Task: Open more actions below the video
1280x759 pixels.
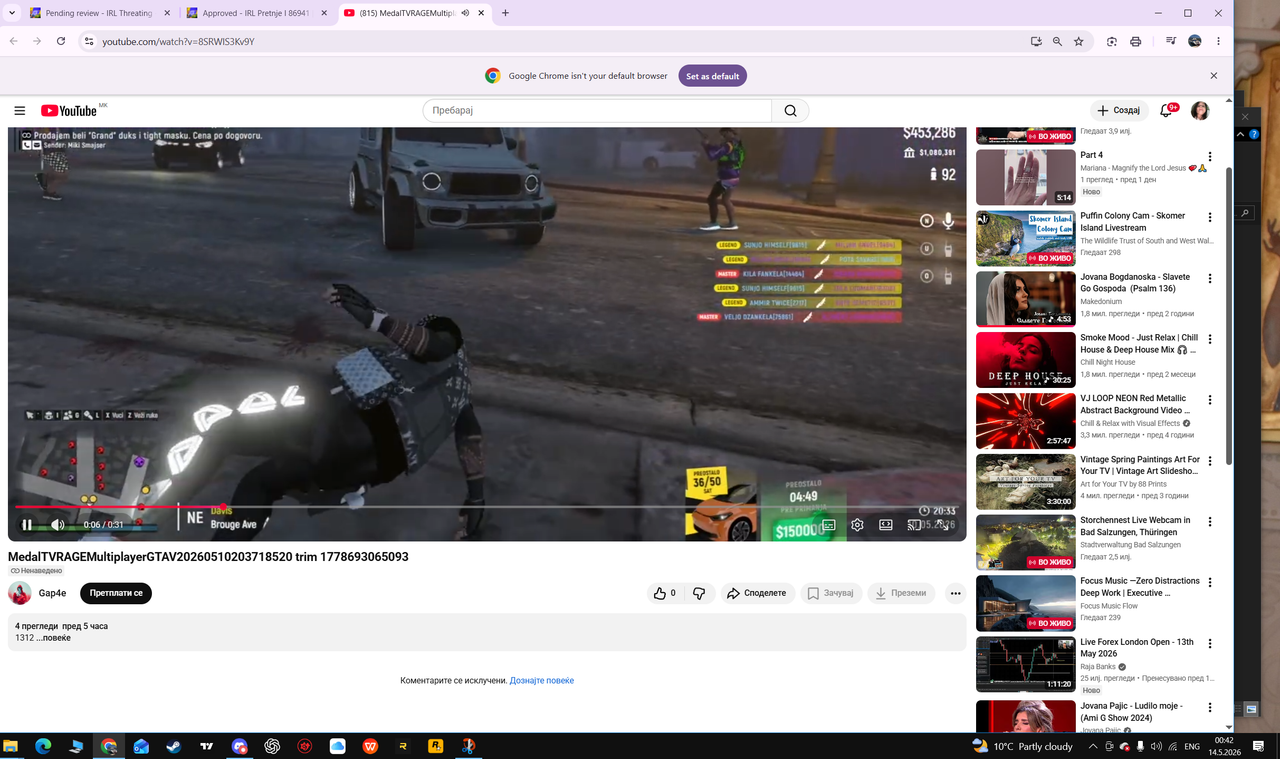Action: [955, 593]
